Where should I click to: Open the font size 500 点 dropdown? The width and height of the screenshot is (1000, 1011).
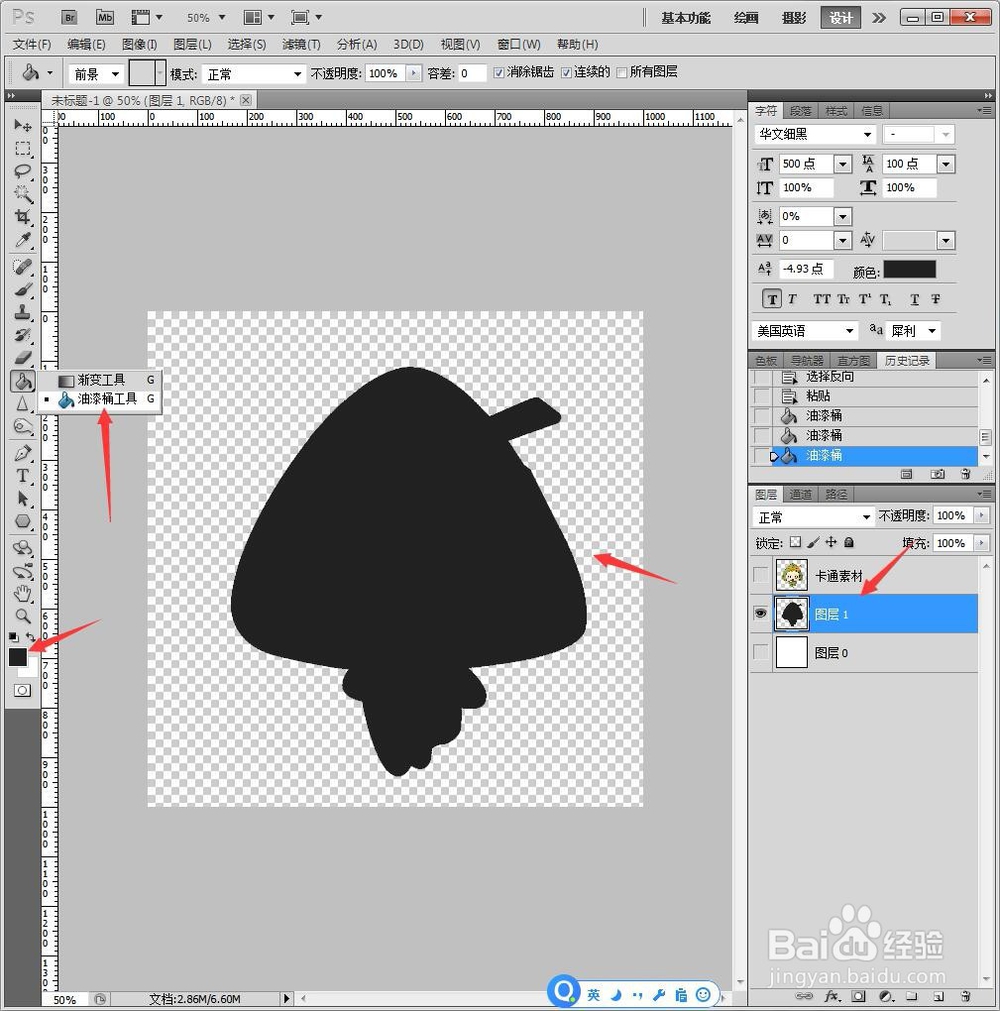point(843,164)
